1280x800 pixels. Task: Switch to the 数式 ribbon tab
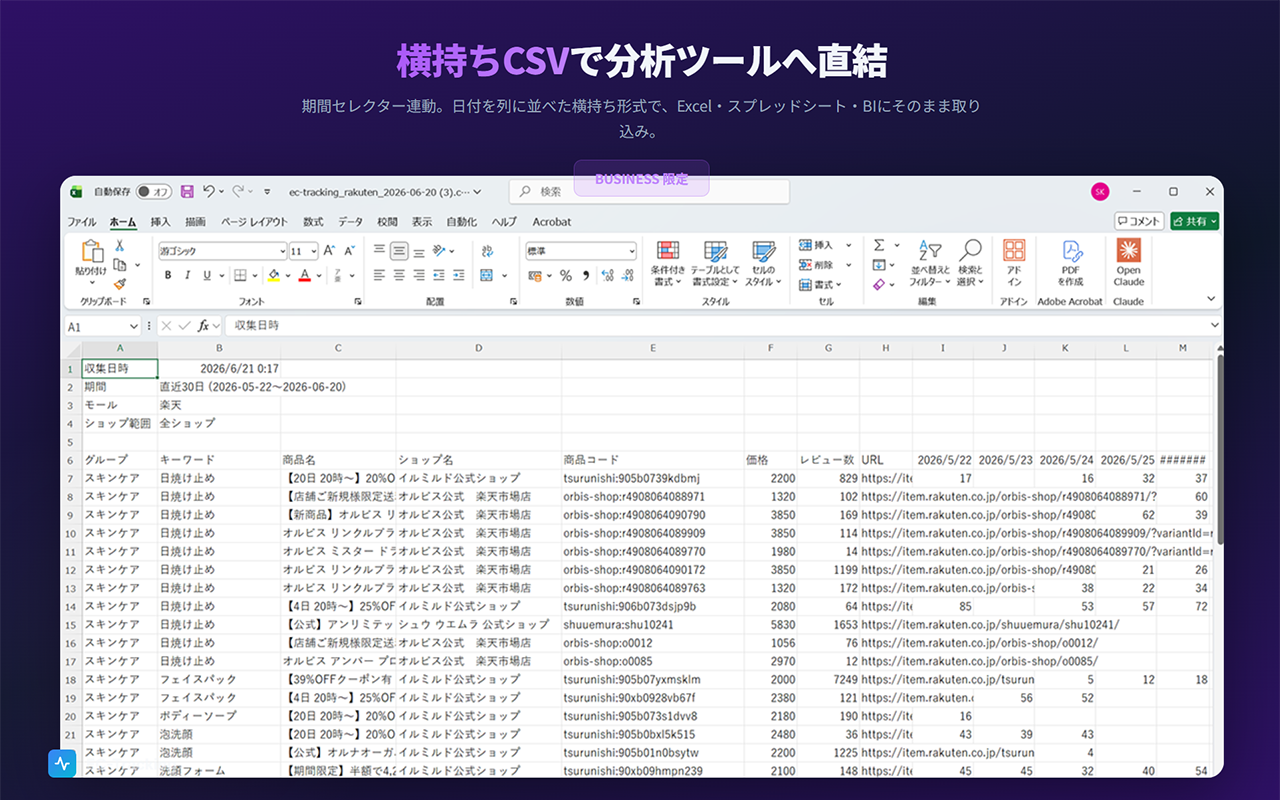point(313,222)
